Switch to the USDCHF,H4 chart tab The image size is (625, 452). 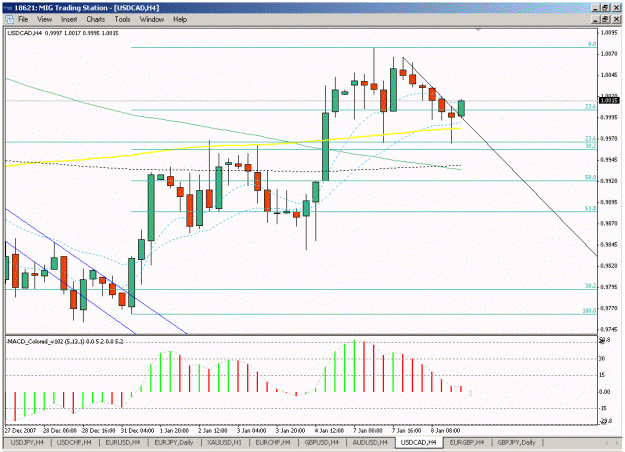click(74, 442)
